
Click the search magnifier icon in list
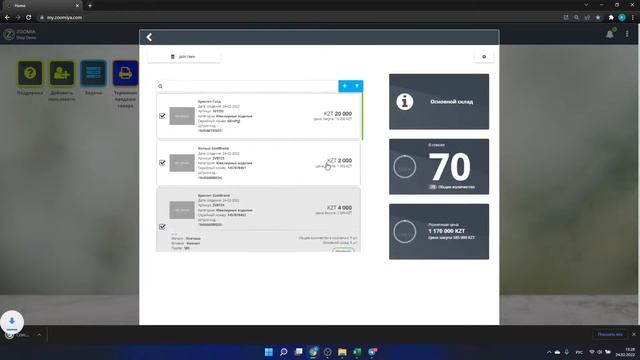point(160,86)
